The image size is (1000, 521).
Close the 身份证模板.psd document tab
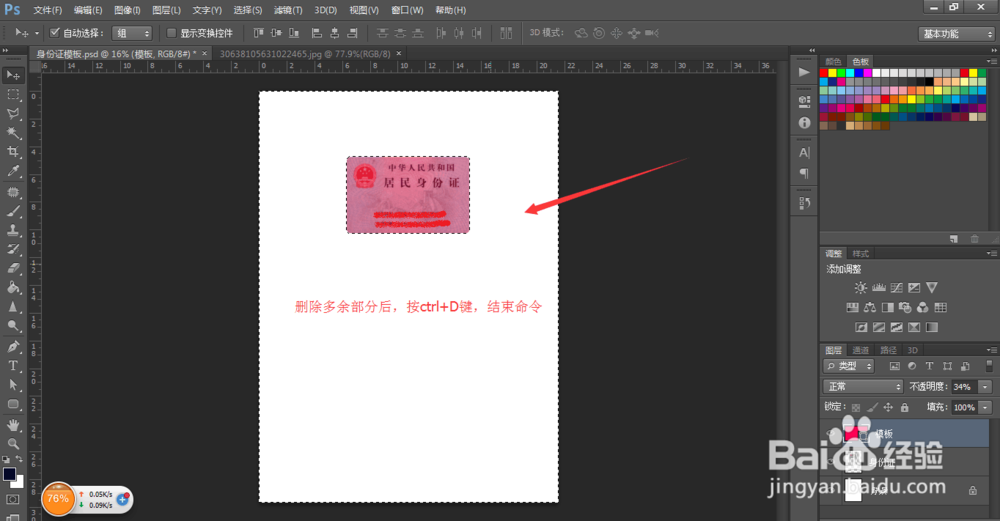pos(205,54)
